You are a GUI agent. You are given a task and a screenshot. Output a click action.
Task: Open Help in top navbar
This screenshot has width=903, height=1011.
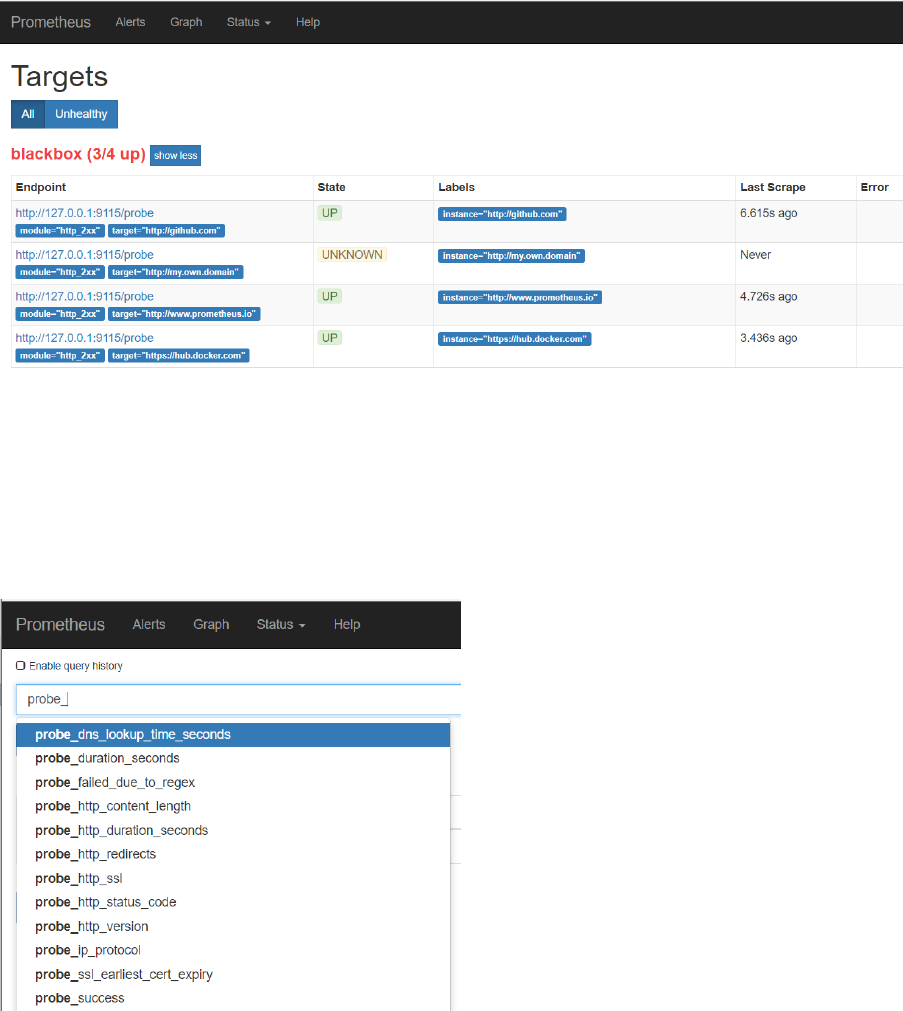click(x=308, y=22)
